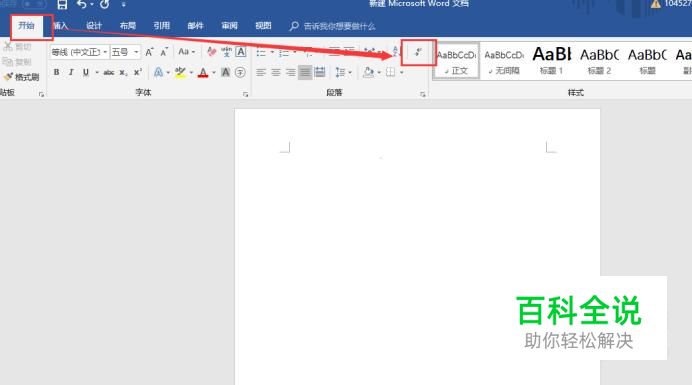
Task: Center the paragraph text
Action: [276, 72]
